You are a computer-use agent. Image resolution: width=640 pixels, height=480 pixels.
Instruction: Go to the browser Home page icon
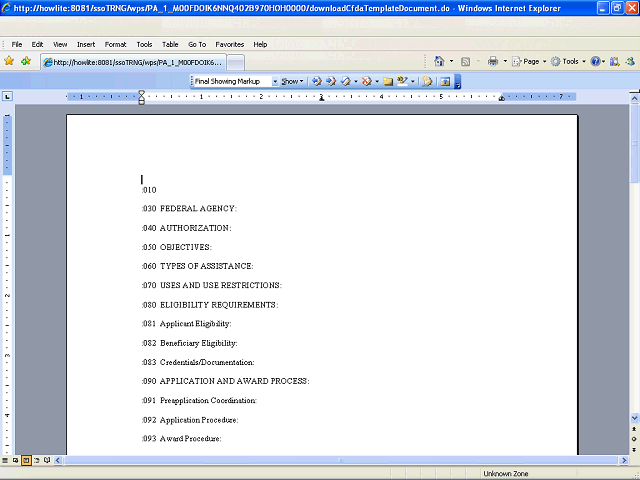[x=439, y=61]
